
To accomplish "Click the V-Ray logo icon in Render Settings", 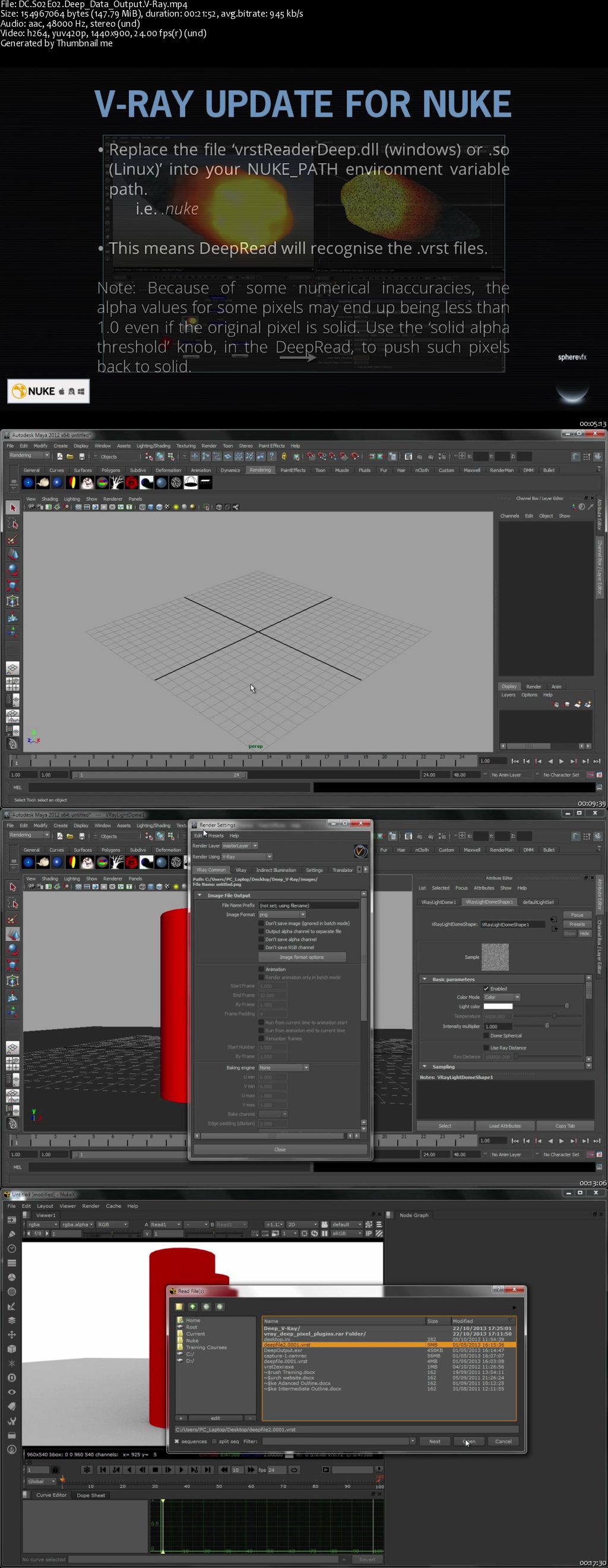I will pos(360,851).
